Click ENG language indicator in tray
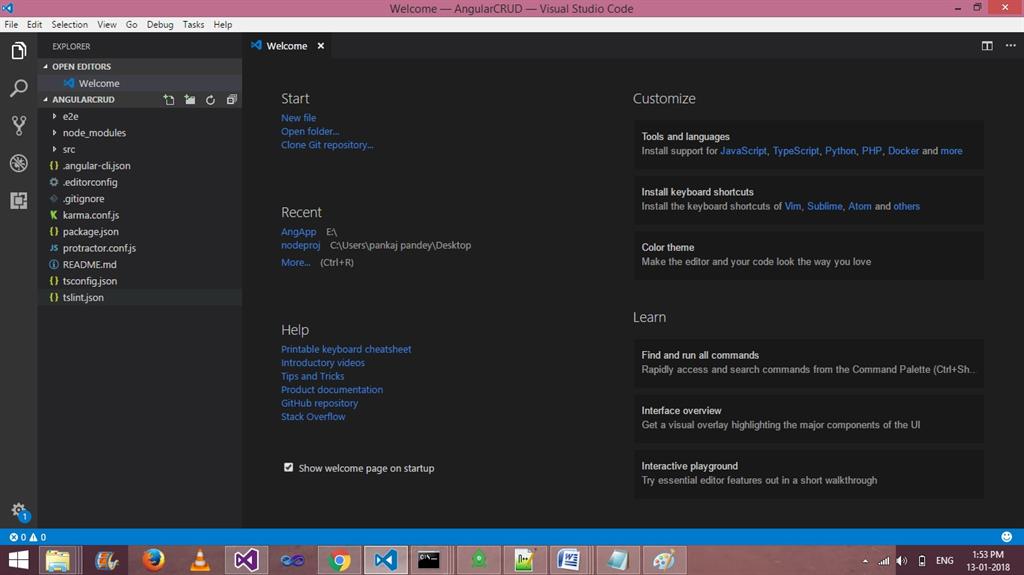Screen dimensions: 1024x575 tap(944, 561)
